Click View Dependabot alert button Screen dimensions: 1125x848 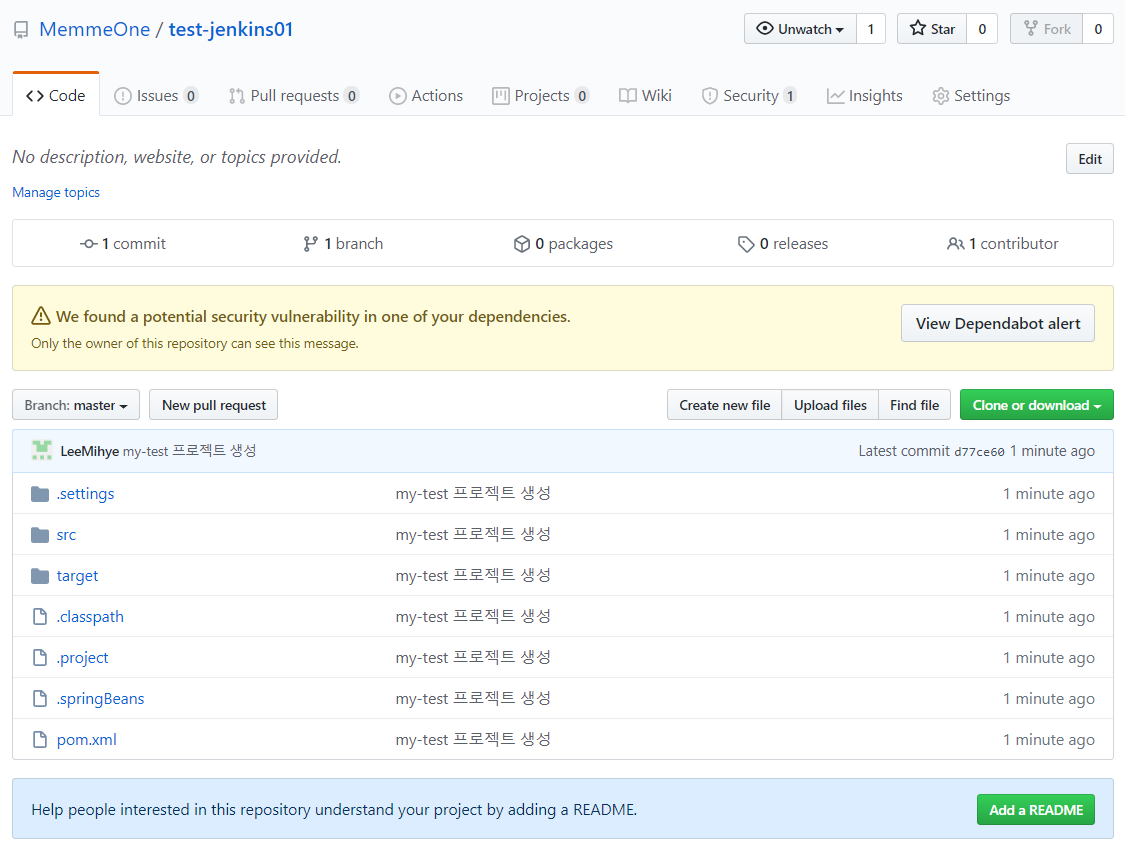997,324
